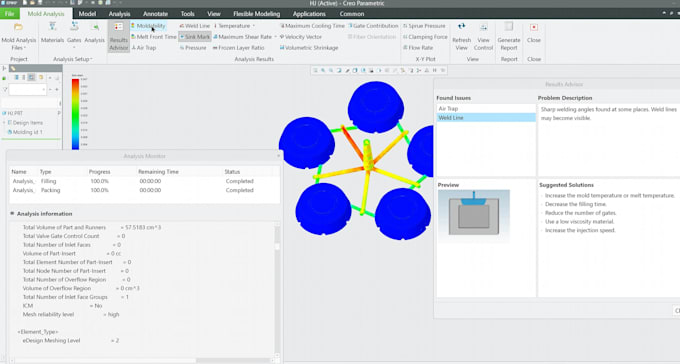Show Pressure result

pyautogui.click(x=193, y=48)
